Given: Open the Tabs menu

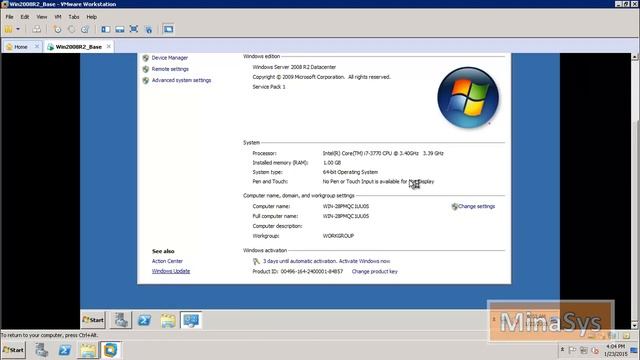Looking at the screenshot, I should (74, 17).
